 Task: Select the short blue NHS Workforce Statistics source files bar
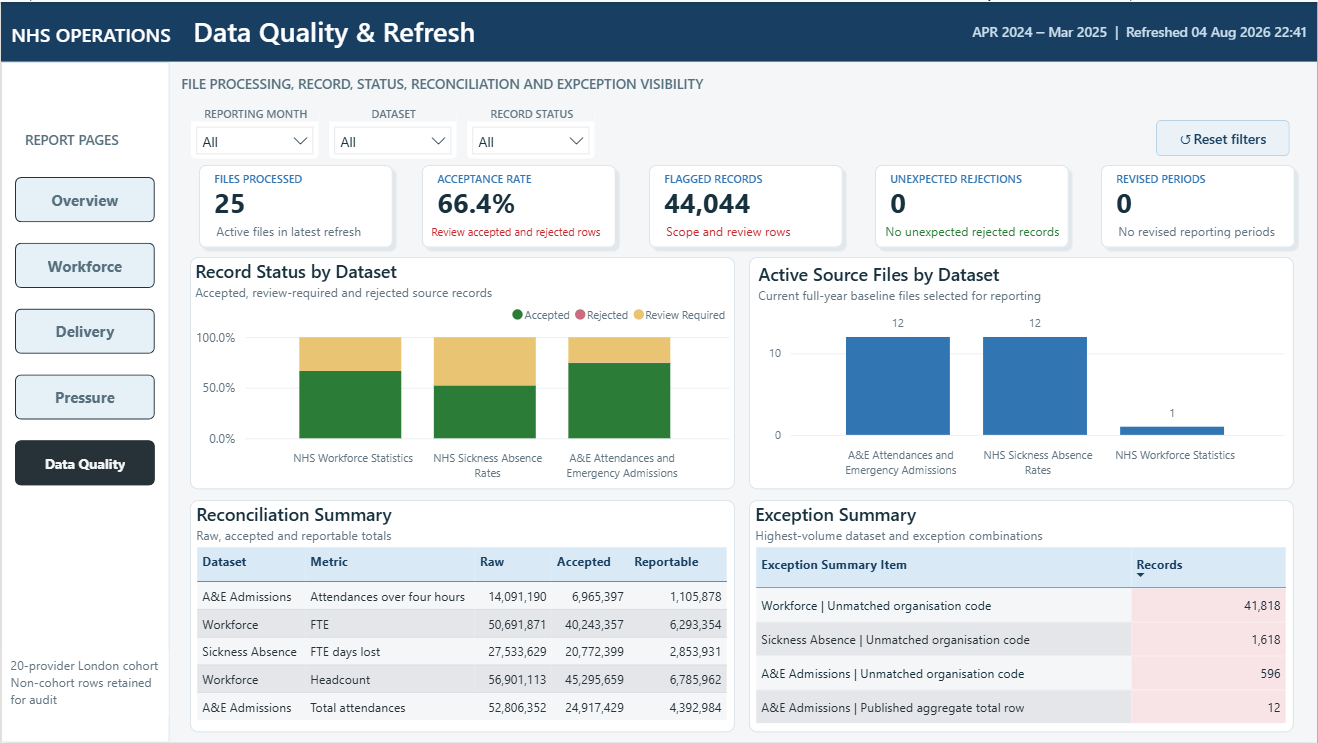(1172, 431)
